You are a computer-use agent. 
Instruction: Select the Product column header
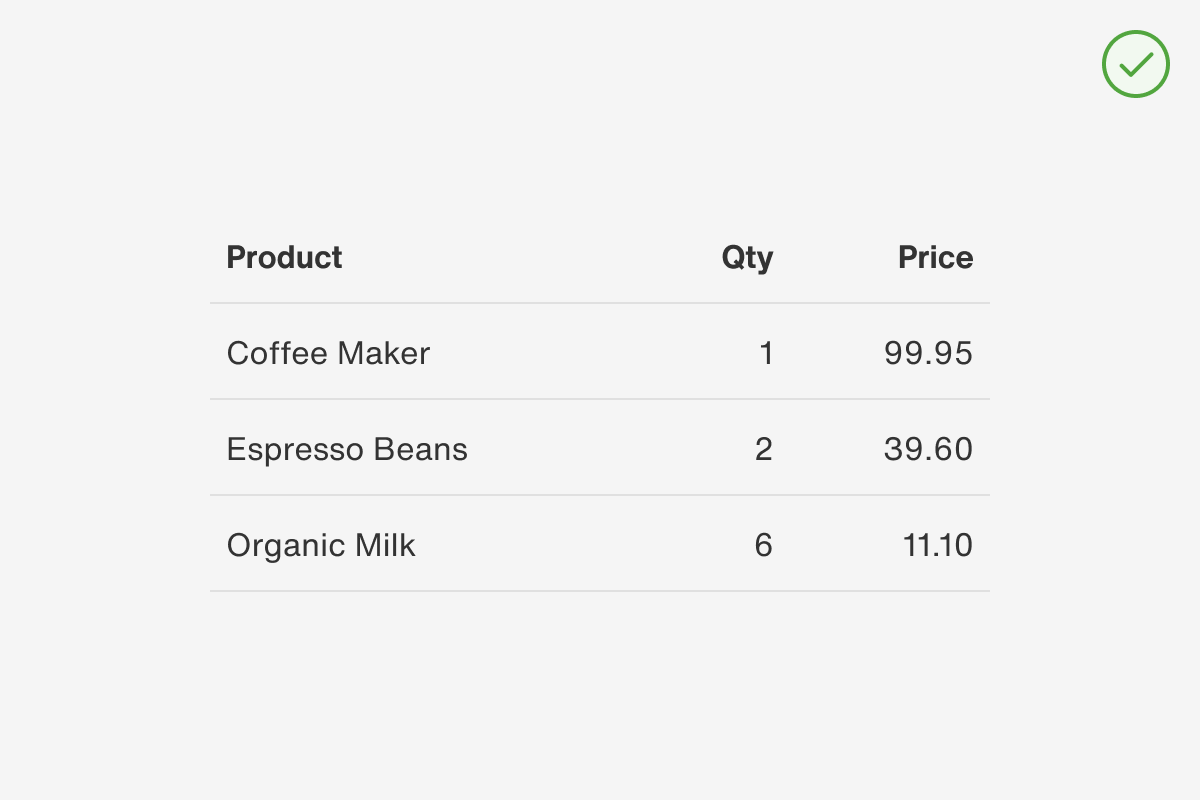coord(284,257)
